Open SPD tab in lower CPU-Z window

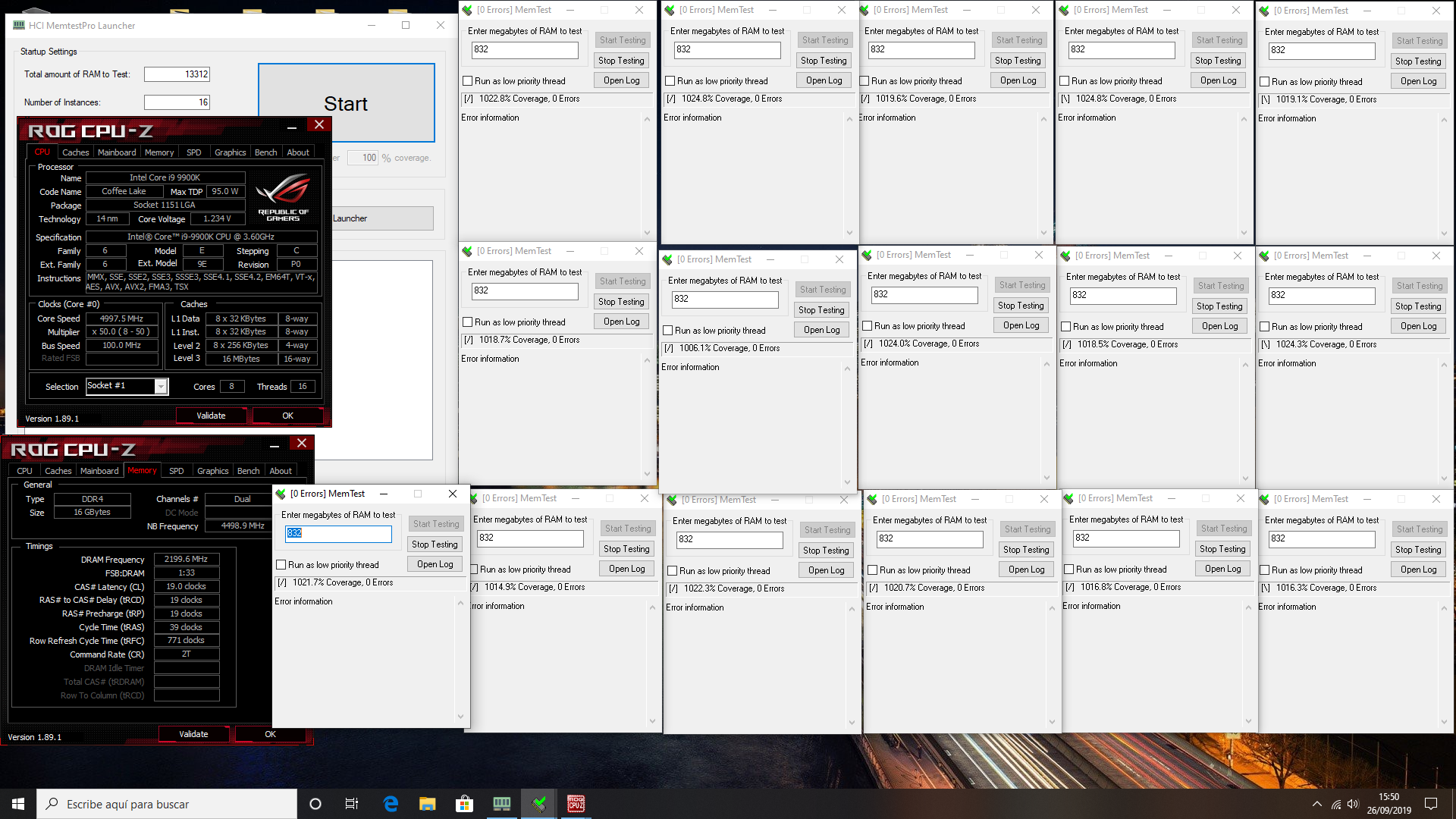[x=176, y=471]
